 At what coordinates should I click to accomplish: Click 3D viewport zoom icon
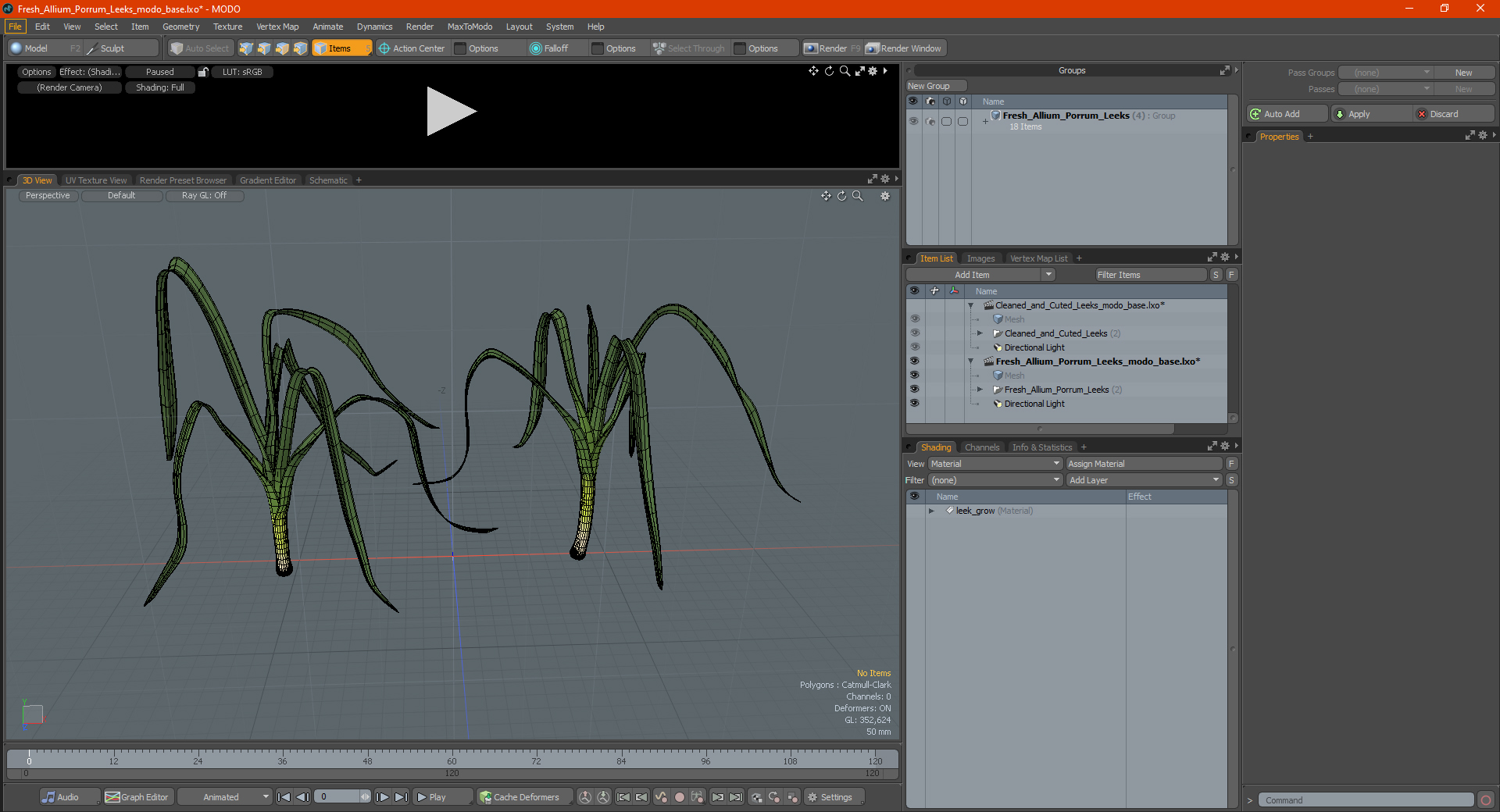[857, 196]
